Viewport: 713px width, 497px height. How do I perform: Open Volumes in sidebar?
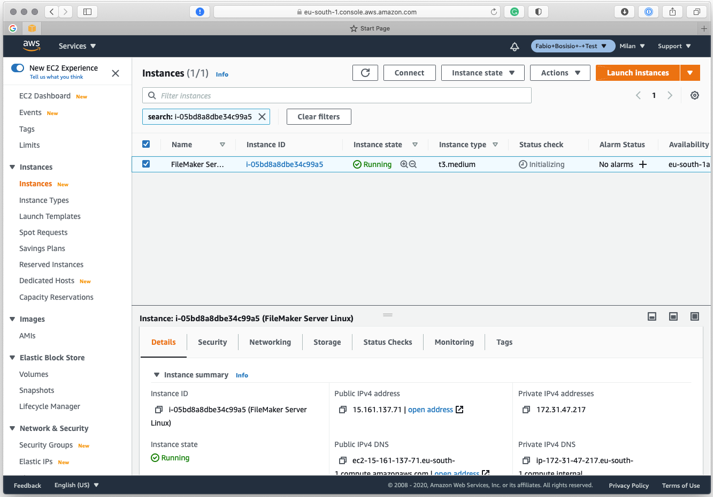point(34,374)
